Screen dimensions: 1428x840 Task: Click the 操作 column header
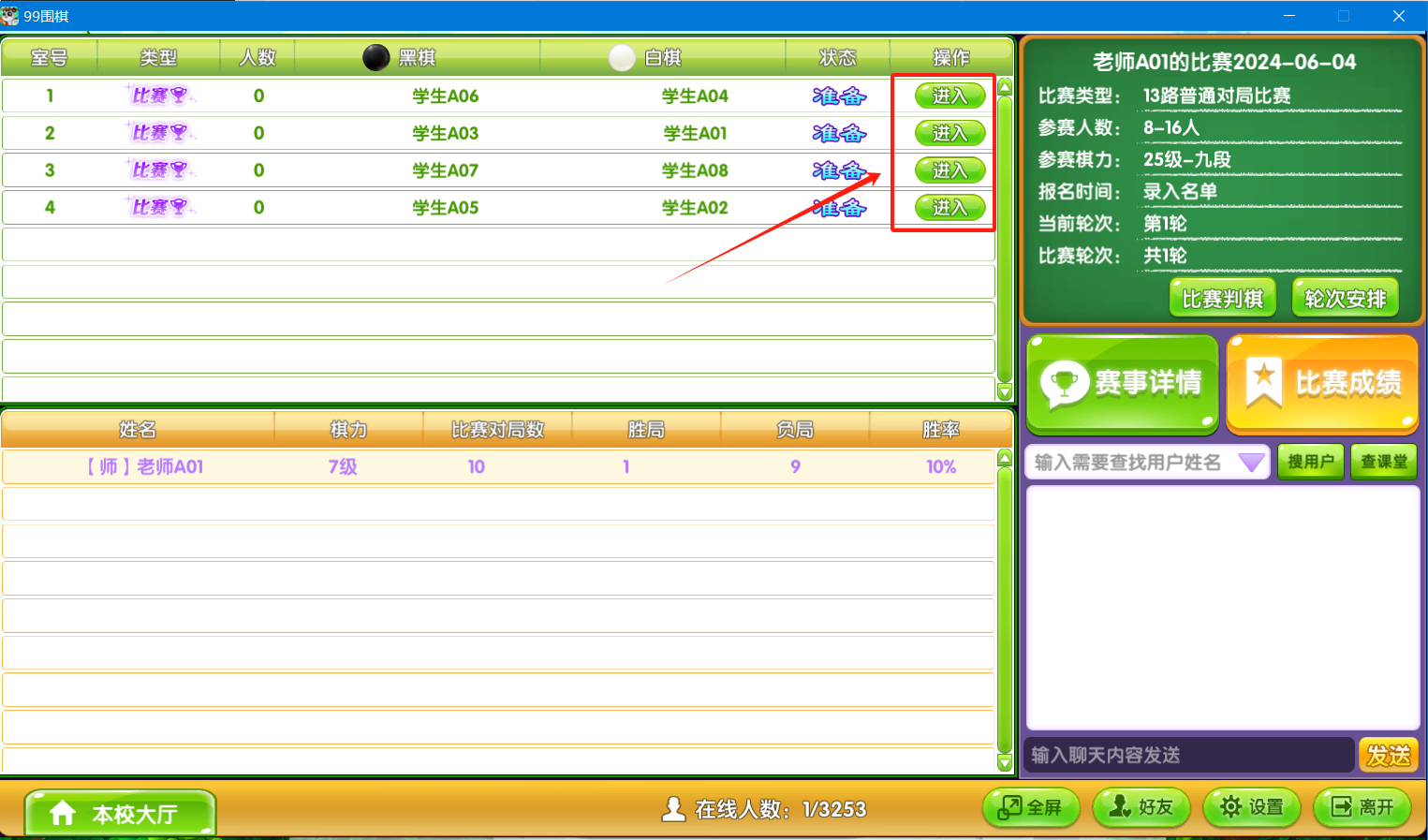coord(951,58)
